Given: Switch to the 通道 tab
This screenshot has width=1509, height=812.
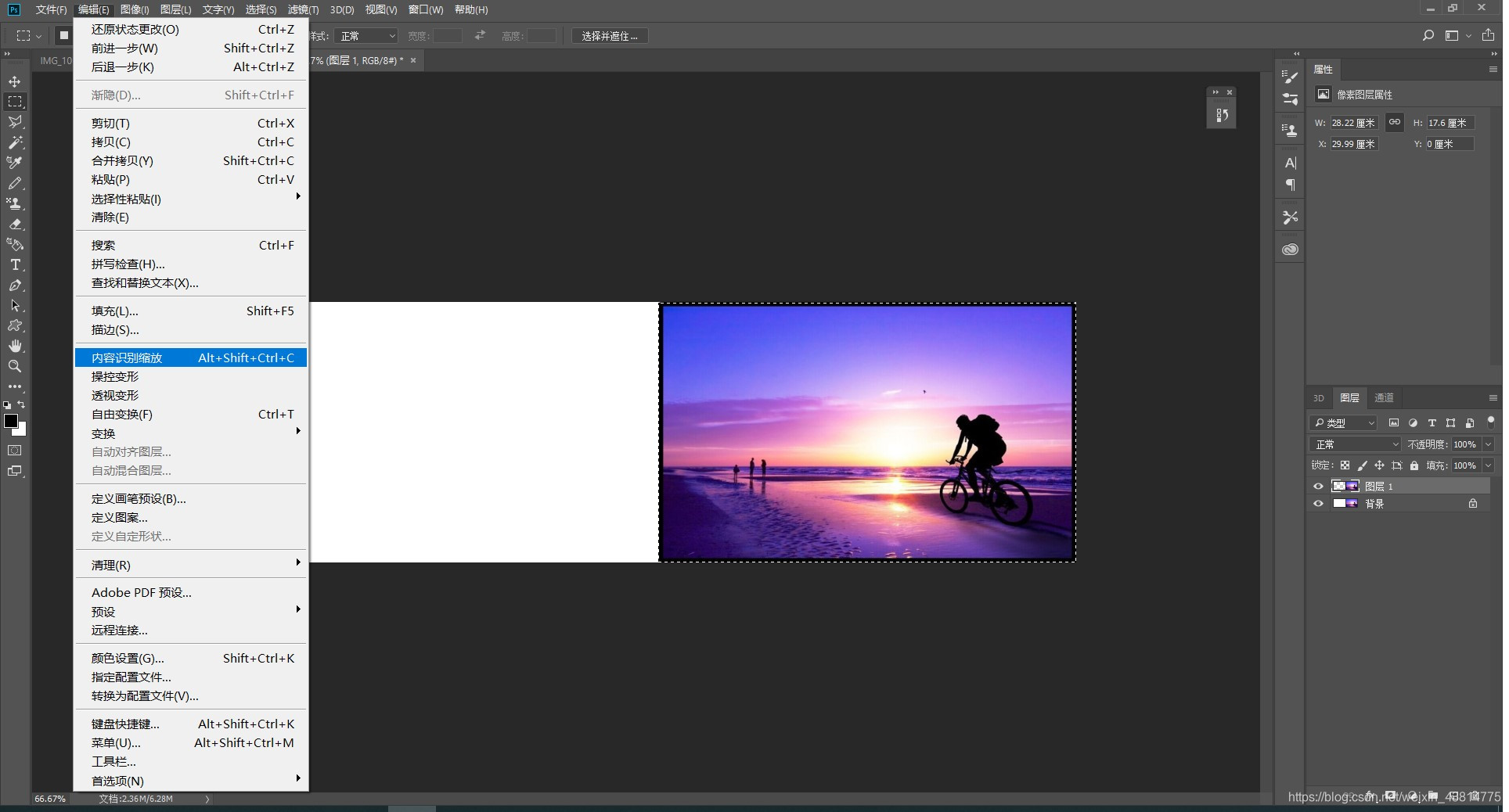Looking at the screenshot, I should (x=1384, y=398).
